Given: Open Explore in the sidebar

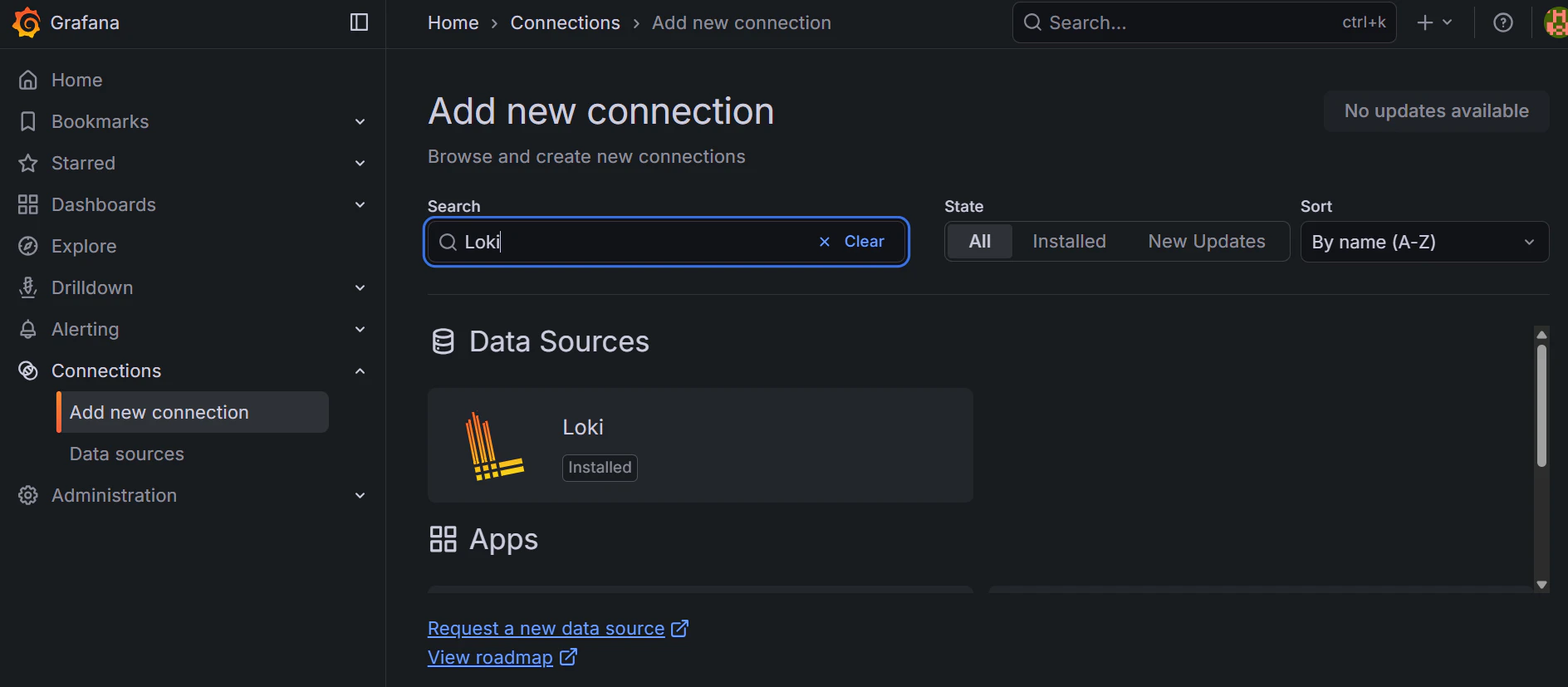Looking at the screenshot, I should (x=84, y=246).
